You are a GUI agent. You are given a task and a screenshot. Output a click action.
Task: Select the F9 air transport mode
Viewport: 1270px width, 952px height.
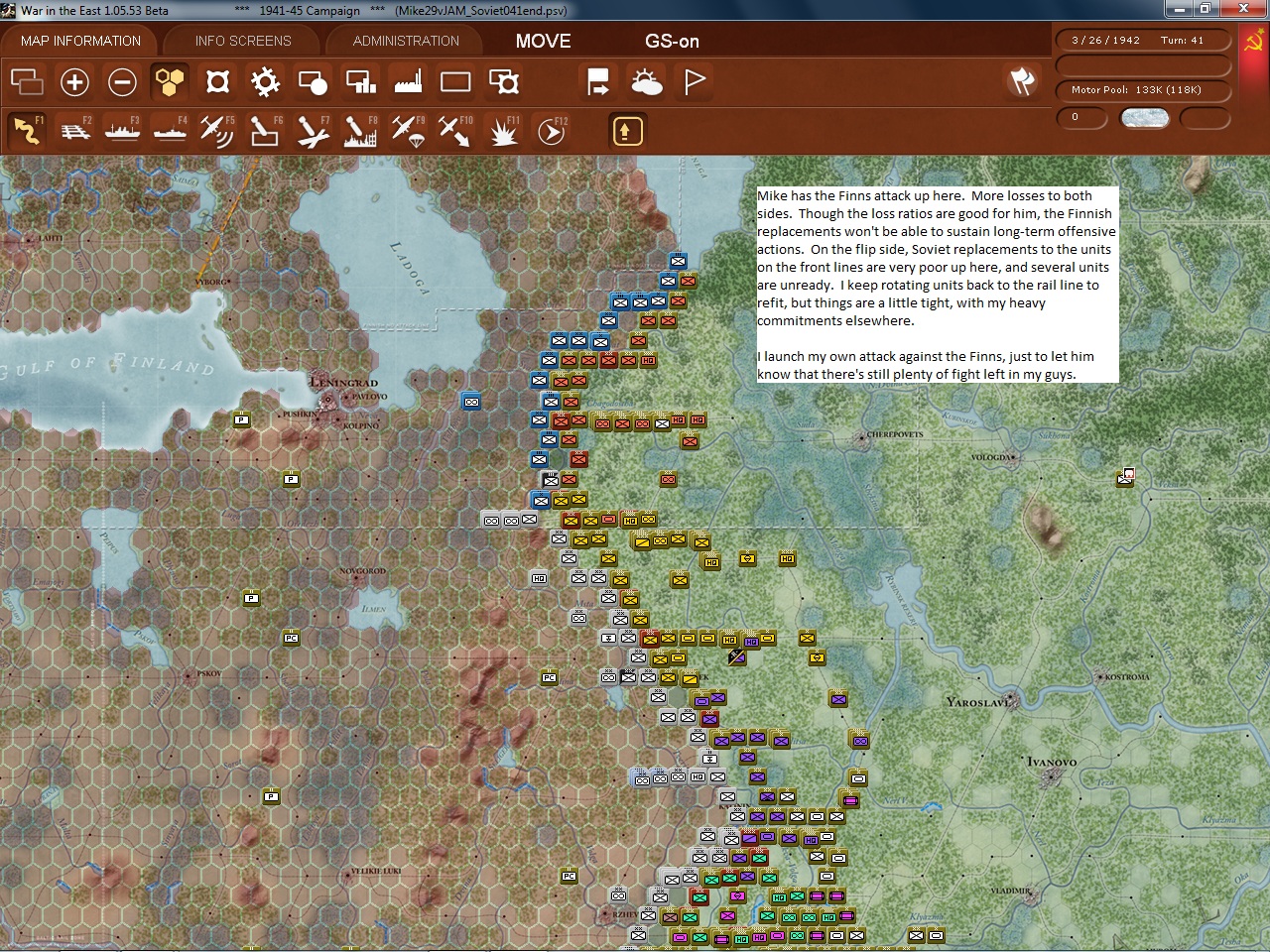pyautogui.click(x=408, y=130)
